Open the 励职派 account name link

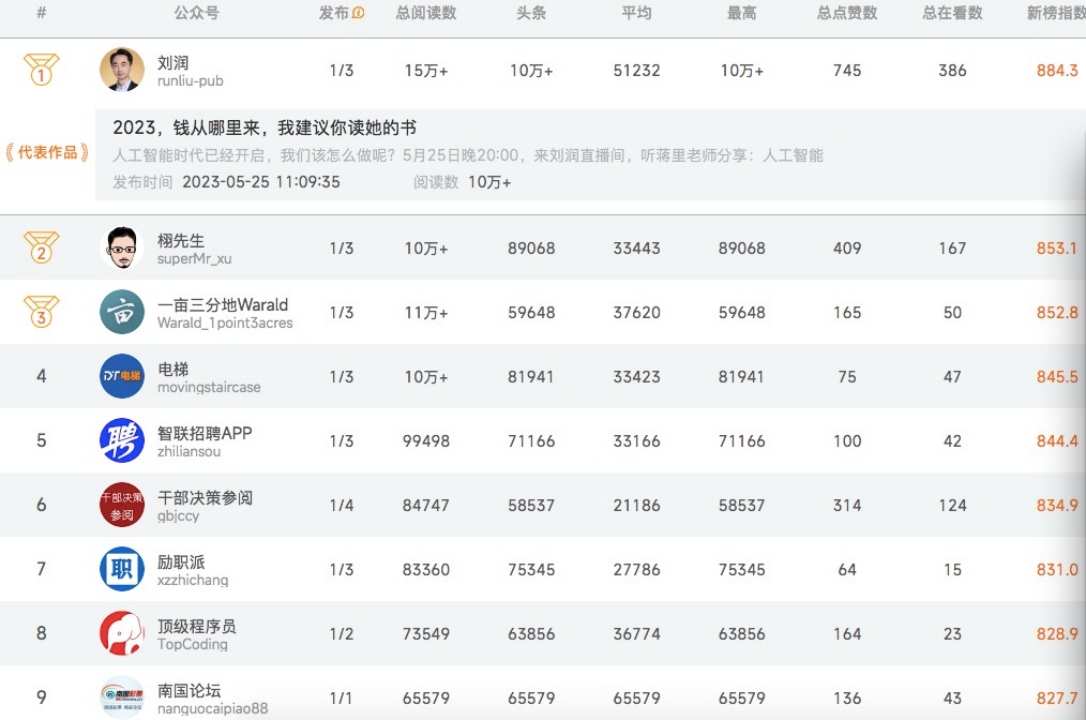point(181,562)
